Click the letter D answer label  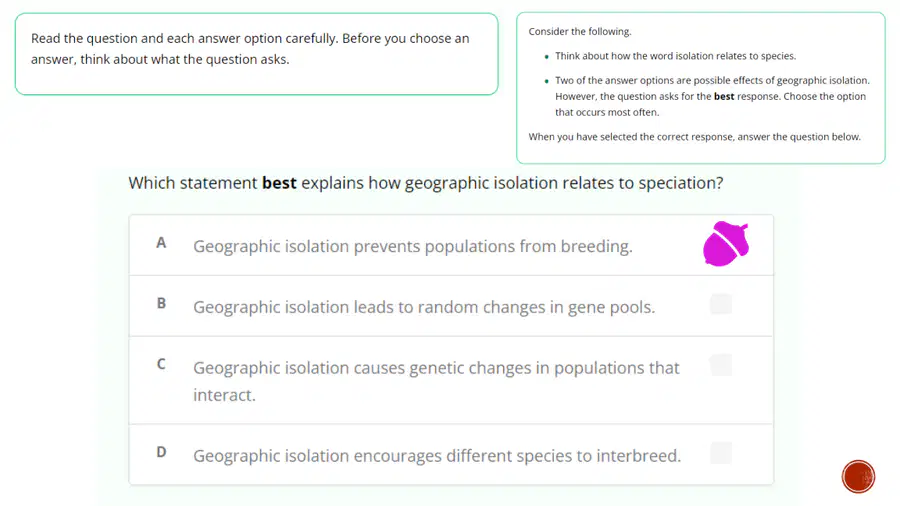(x=161, y=452)
